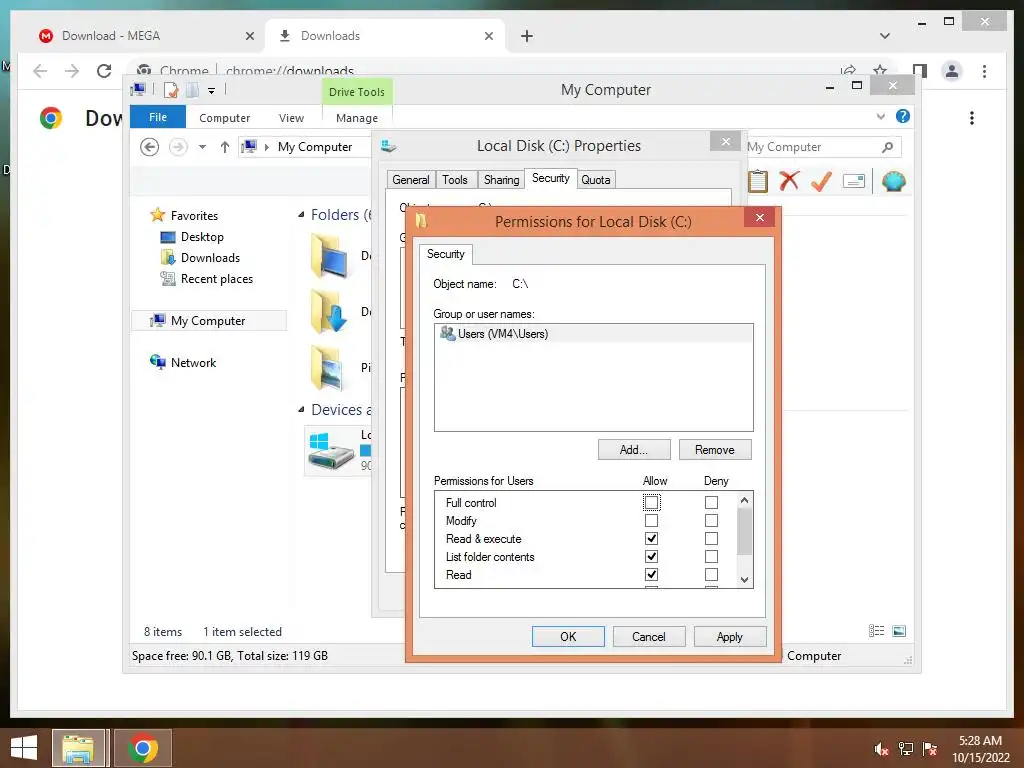Deny Read & execute for Users

pyautogui.click(x=711, y=538)
